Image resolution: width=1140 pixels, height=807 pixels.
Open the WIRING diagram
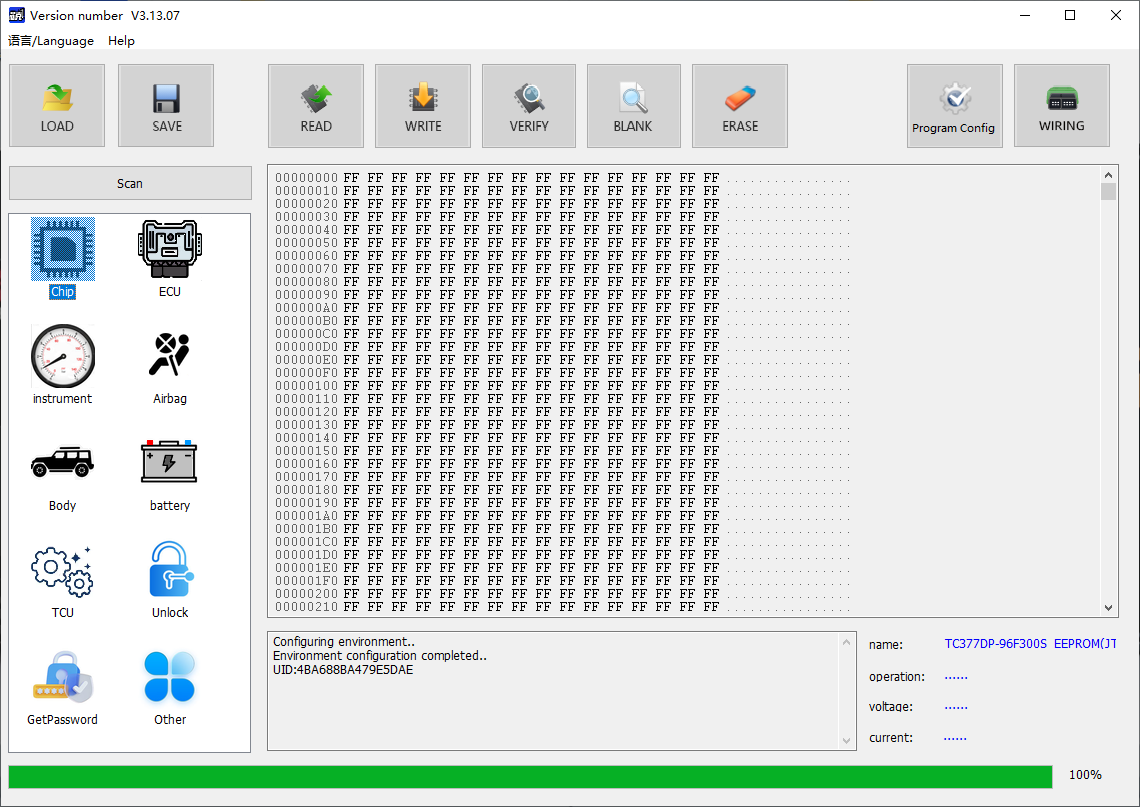(1061, 105)
